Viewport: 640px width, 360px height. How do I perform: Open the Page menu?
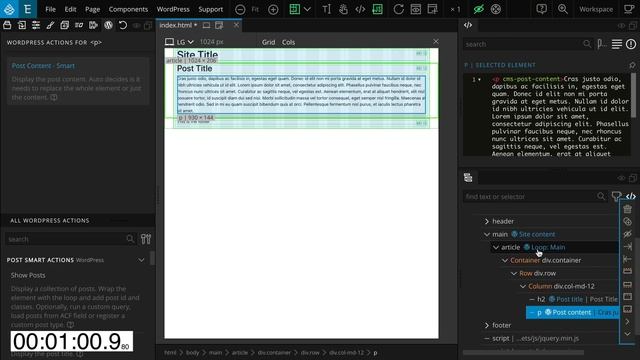tap(93, 9)
